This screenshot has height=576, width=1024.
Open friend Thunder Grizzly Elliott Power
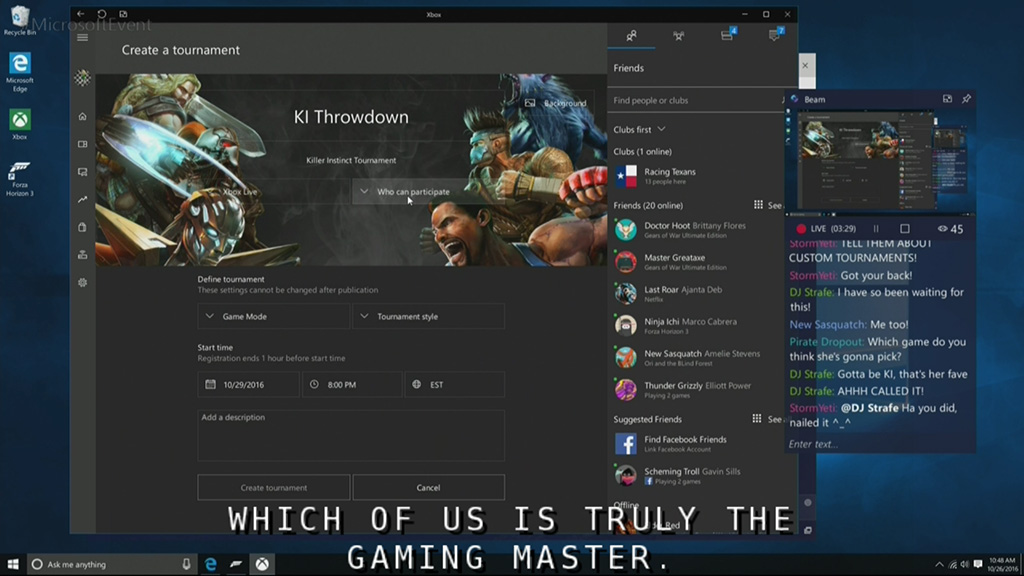(x=696, y=390)
